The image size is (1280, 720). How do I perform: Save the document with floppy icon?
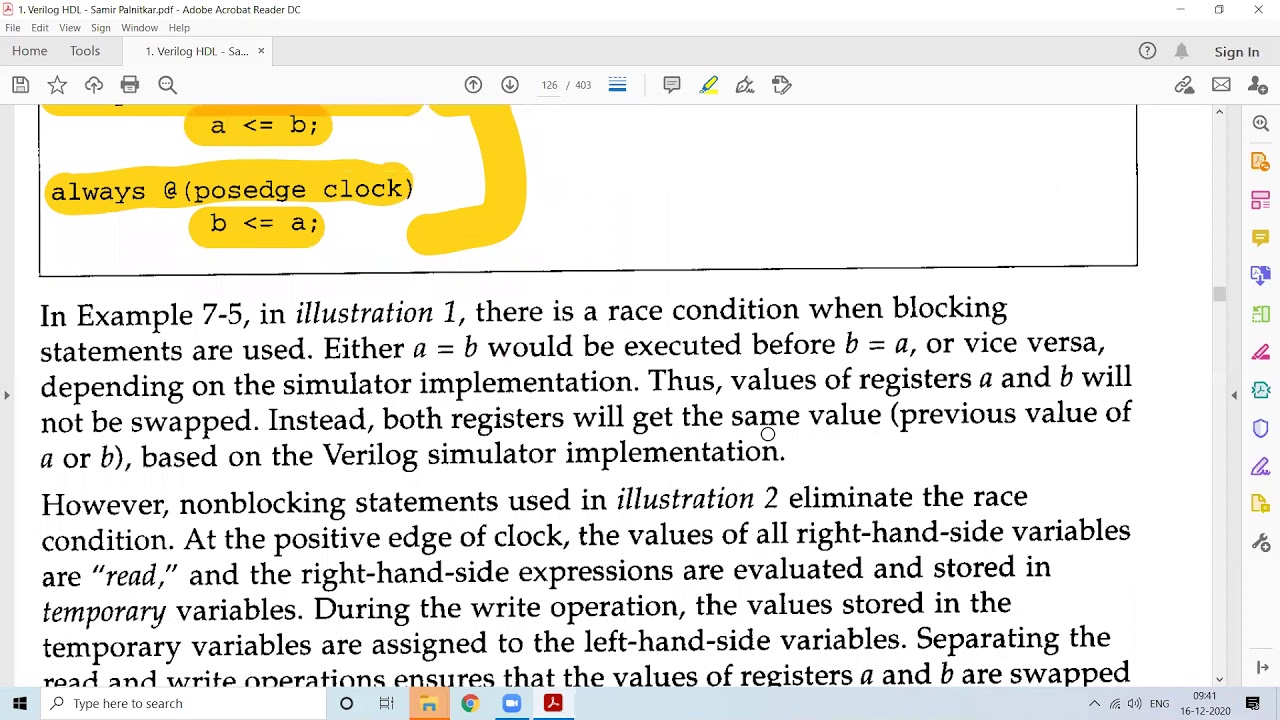tap(20, 85)
